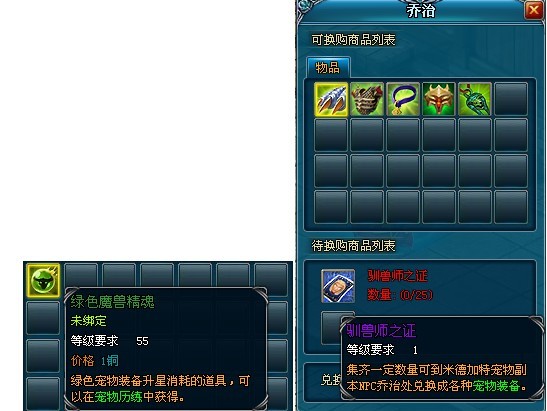Click the 可换购商品列表 header
The height and width of the screenshot is (411, 547).
pyautogui.click(x=353, y=40)
